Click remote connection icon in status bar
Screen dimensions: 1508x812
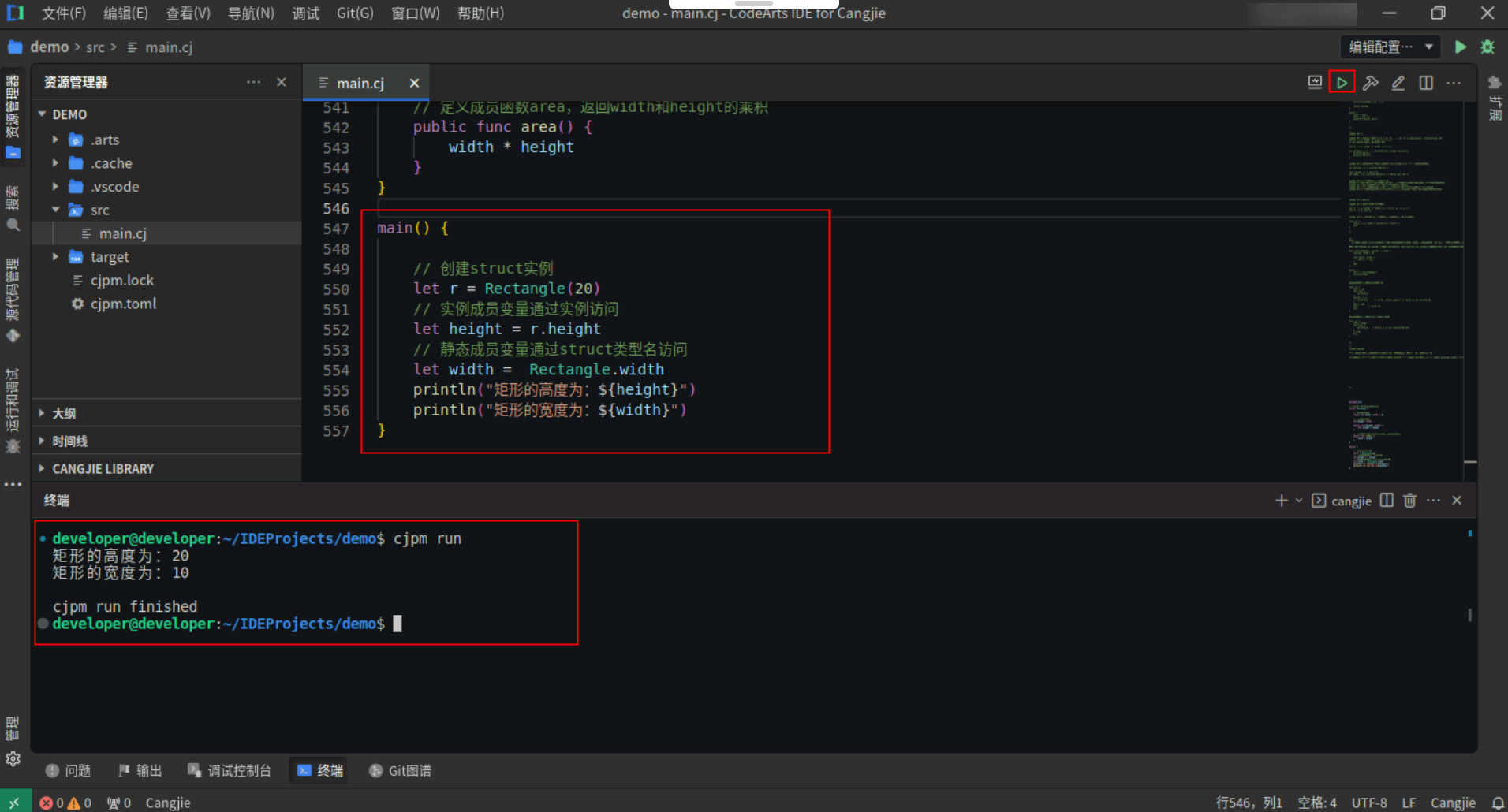pyautogui.click(x=15, y=803)
